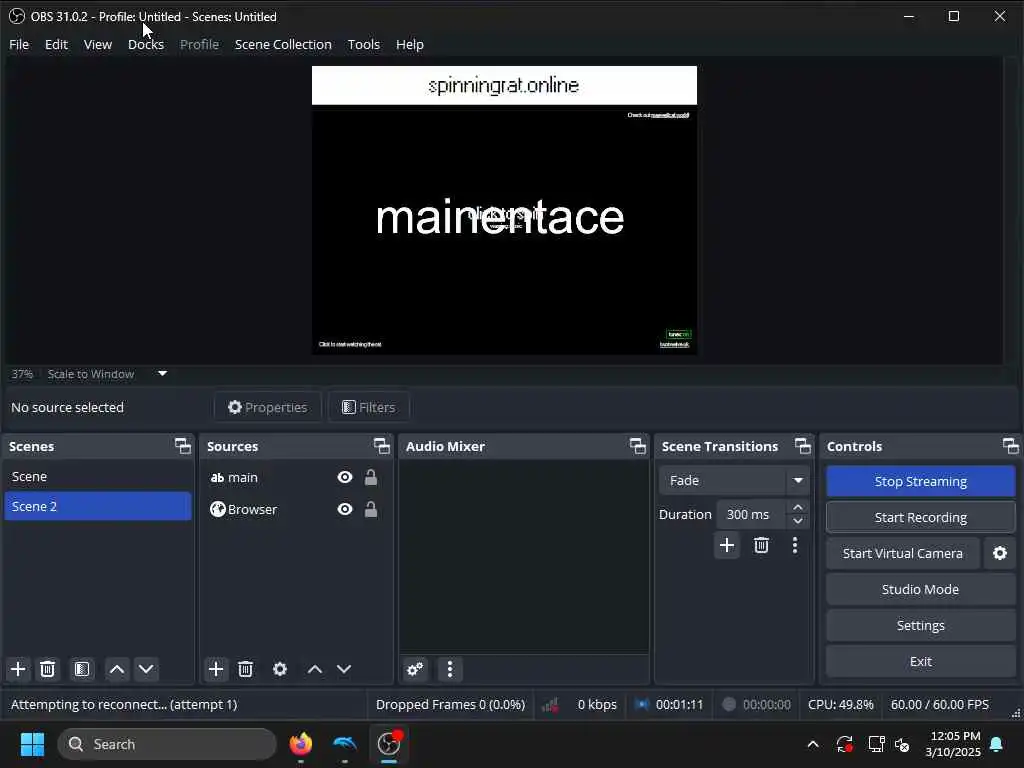Open the Docks menu
Image resolution: width=1024 pixels, height=768 pixels.
pos(146,44)
